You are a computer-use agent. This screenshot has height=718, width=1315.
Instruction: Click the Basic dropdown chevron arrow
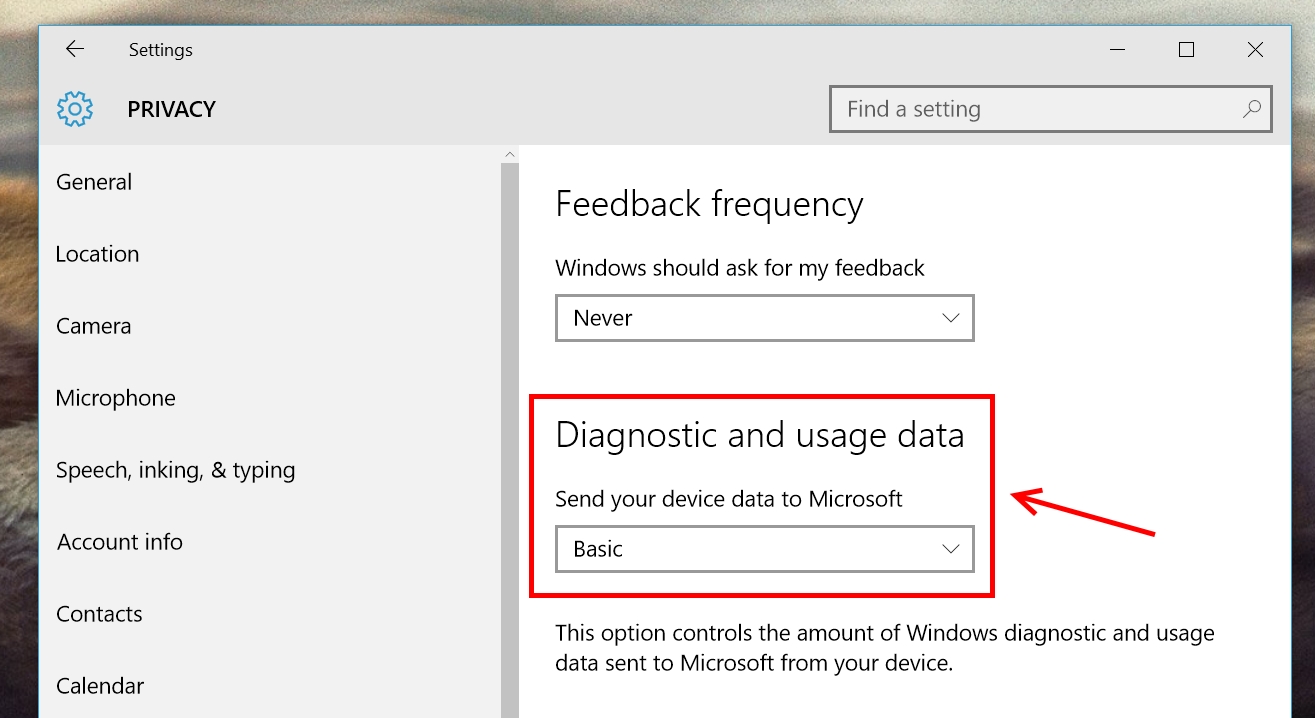pos(950,549)
